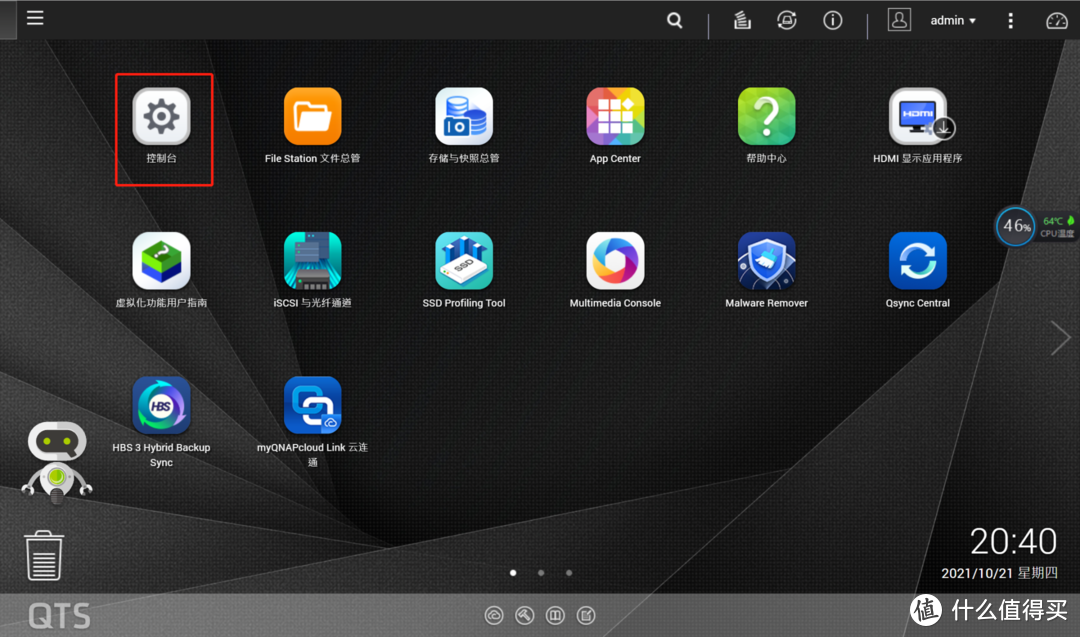Viewport: 1080px width, 637px height.
Task: Open Qsync Central
Action: point(918,261)
